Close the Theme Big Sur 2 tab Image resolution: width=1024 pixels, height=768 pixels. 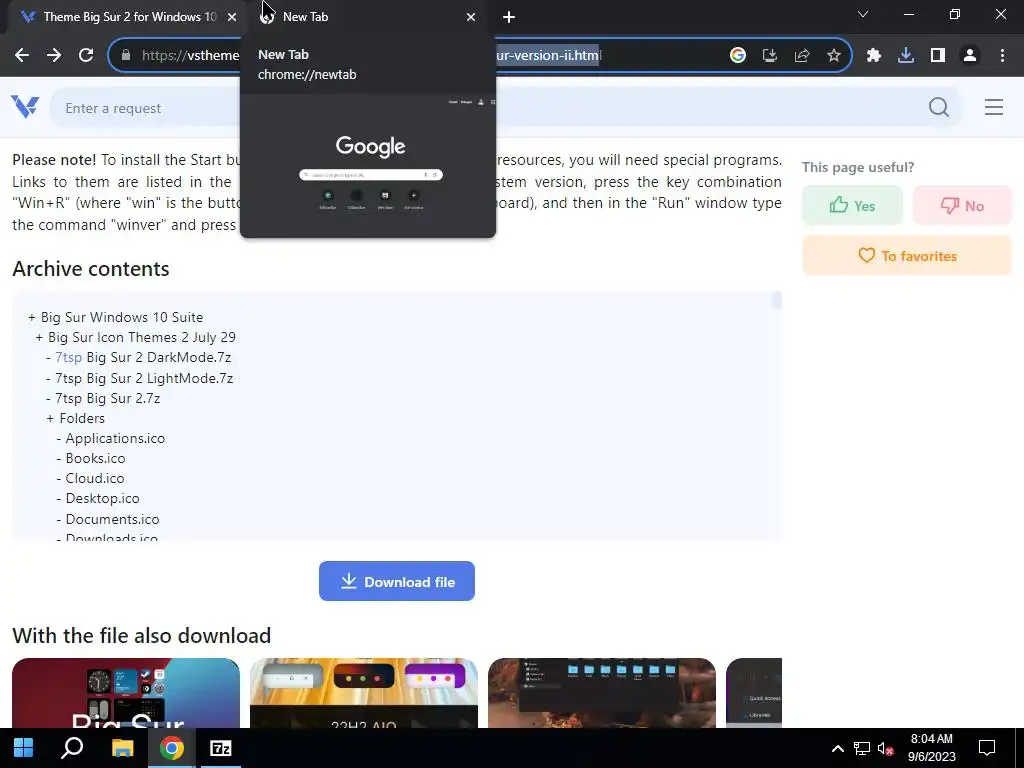tap(232, 17)
